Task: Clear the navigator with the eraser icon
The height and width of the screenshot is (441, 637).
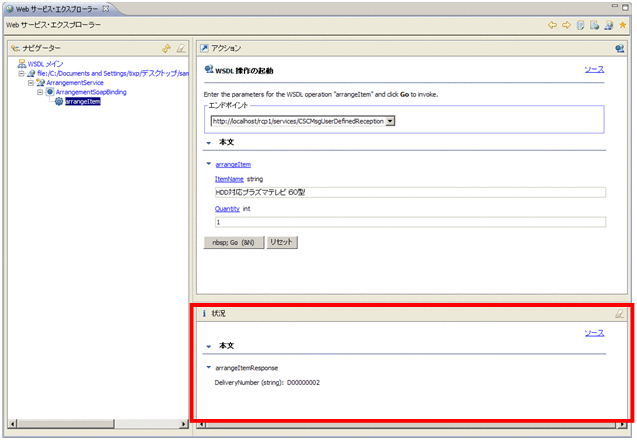Action: (x=181, y=49)
